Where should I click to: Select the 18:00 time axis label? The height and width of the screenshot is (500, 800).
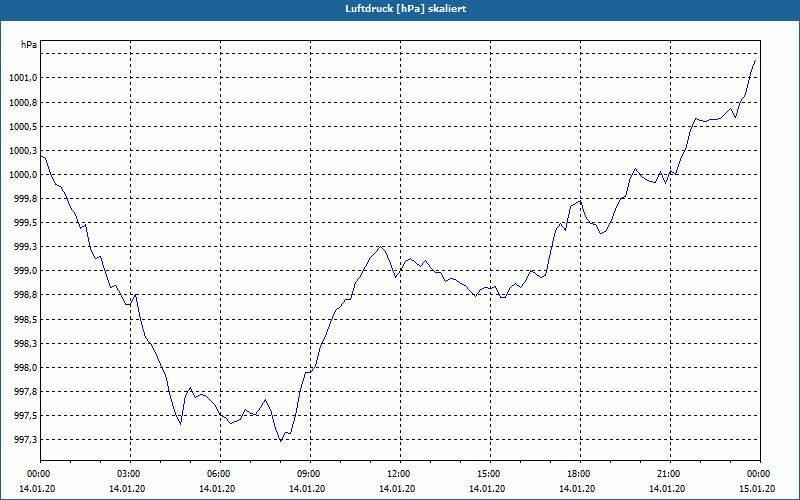point(580,474)
